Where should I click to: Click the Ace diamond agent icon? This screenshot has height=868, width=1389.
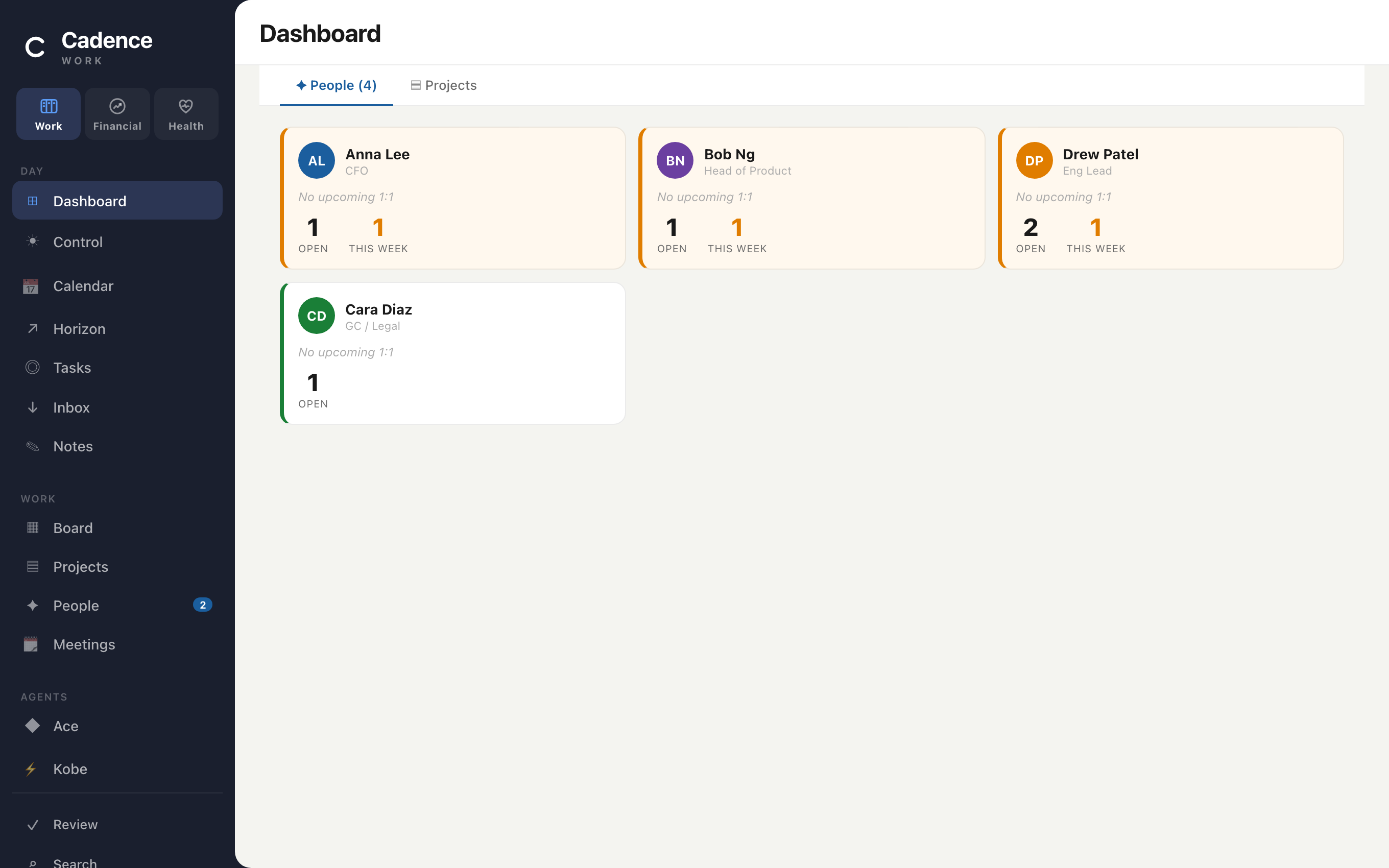[x=33, y=726]
